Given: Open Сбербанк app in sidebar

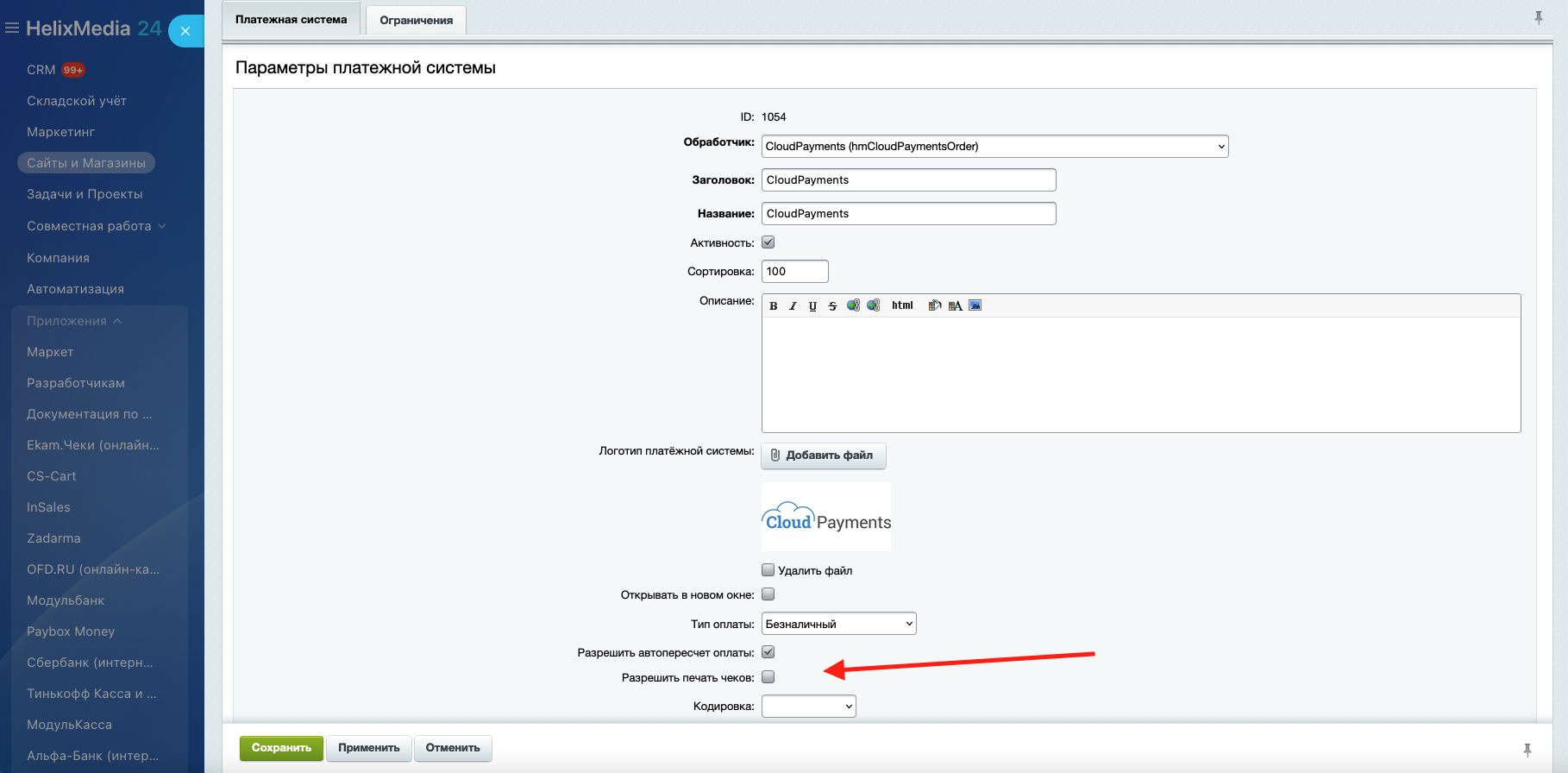Looking at the screenshot, I should click(90, 663).
